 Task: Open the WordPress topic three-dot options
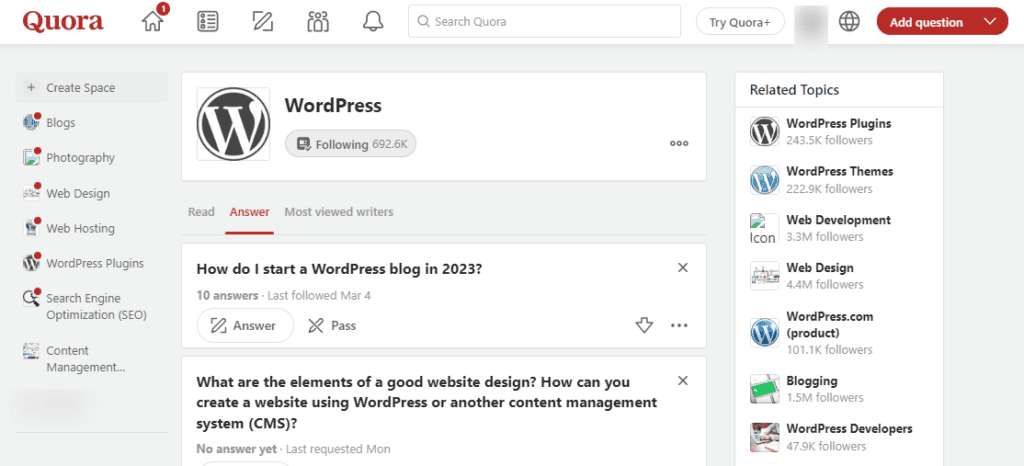[x=679, y=144]
